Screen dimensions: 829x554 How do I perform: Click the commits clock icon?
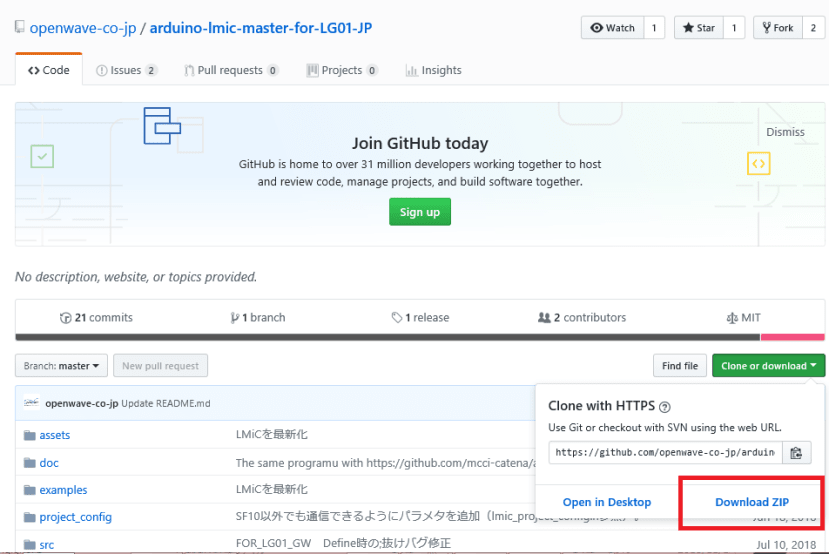coord(66,318)
